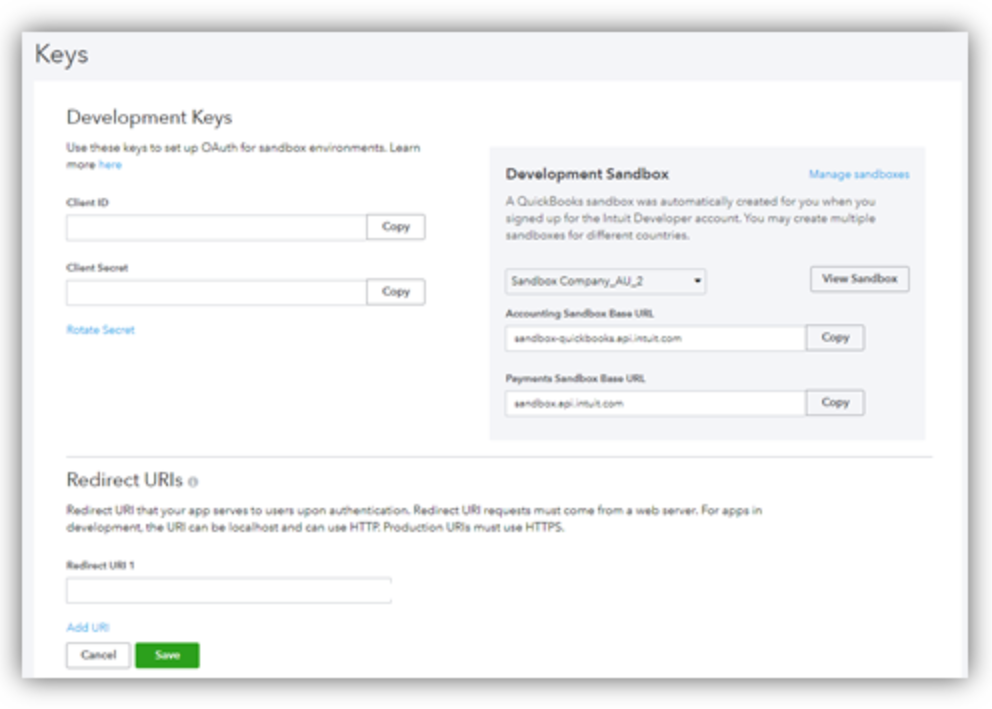Image resolution: width=992 pixels, height=709 pixels.
Task: Open the Manage sandboxes link
Action: 859,174
